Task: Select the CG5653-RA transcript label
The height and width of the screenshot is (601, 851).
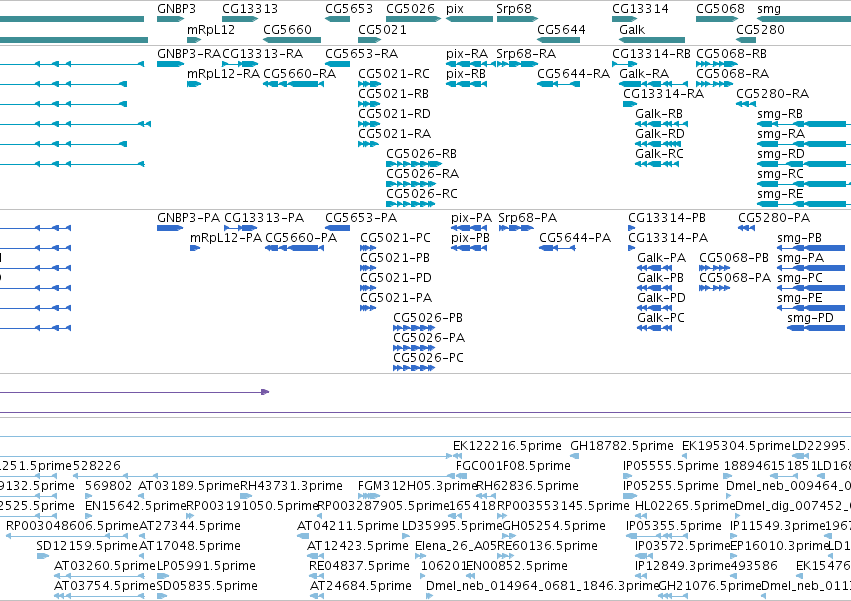Action: pos(361,54)
